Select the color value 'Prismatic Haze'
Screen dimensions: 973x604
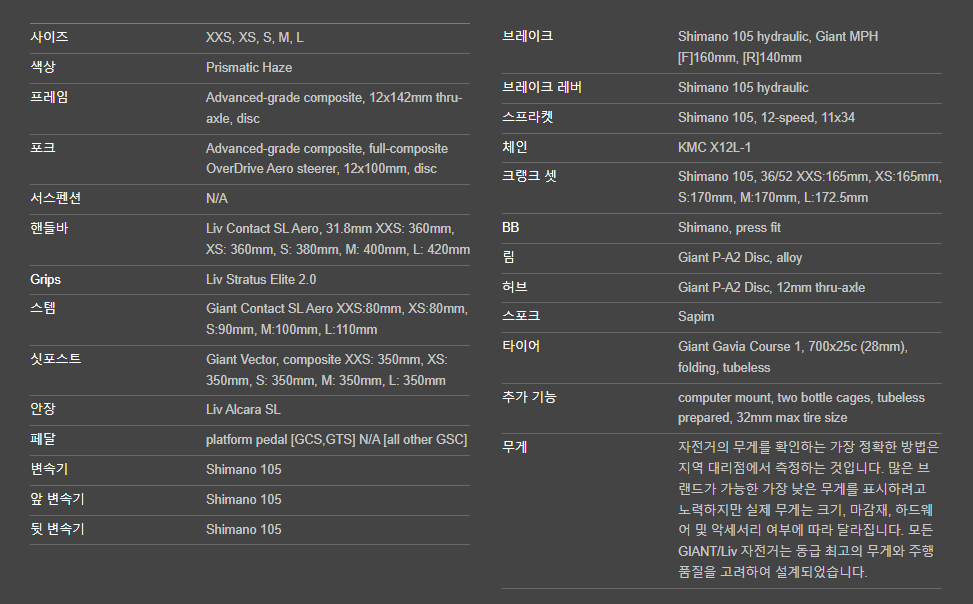pyautogui.click(x=249, y=68)
